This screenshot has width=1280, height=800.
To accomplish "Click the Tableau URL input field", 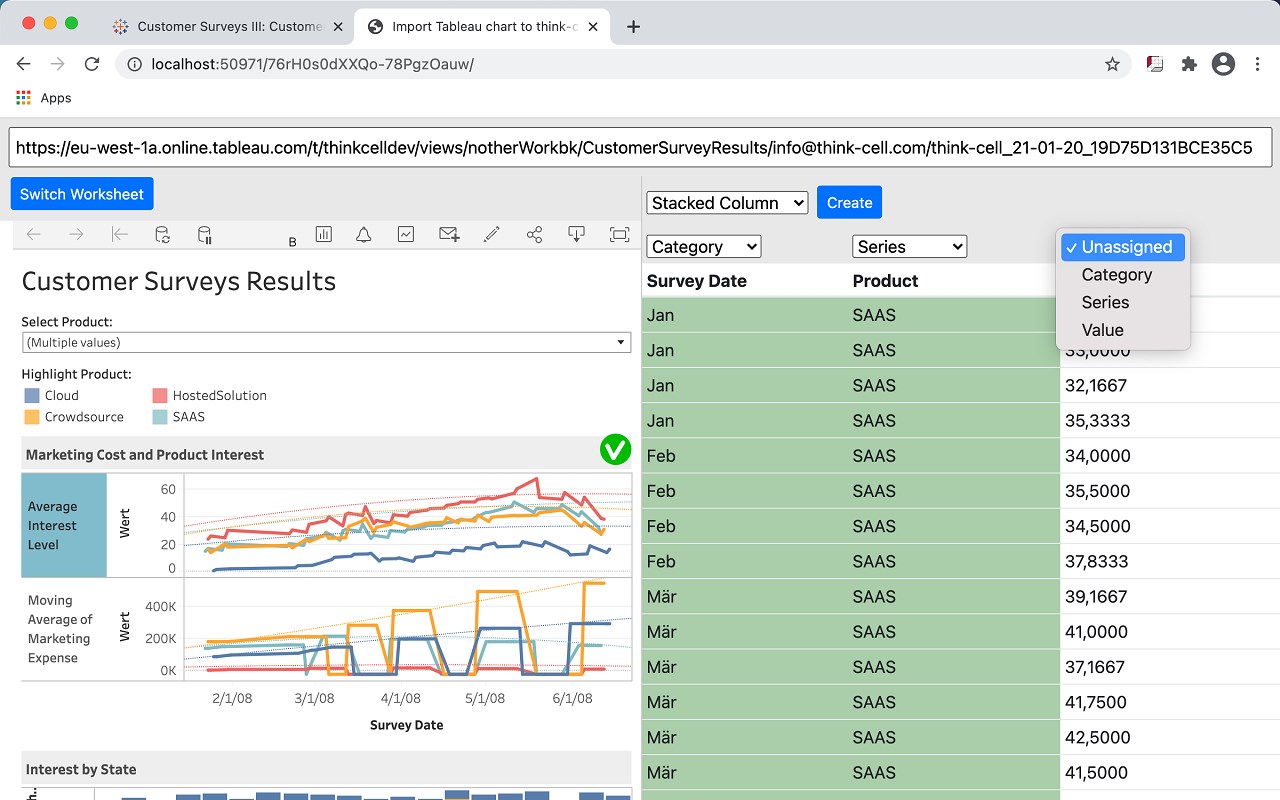I will (x=640, y=148).
